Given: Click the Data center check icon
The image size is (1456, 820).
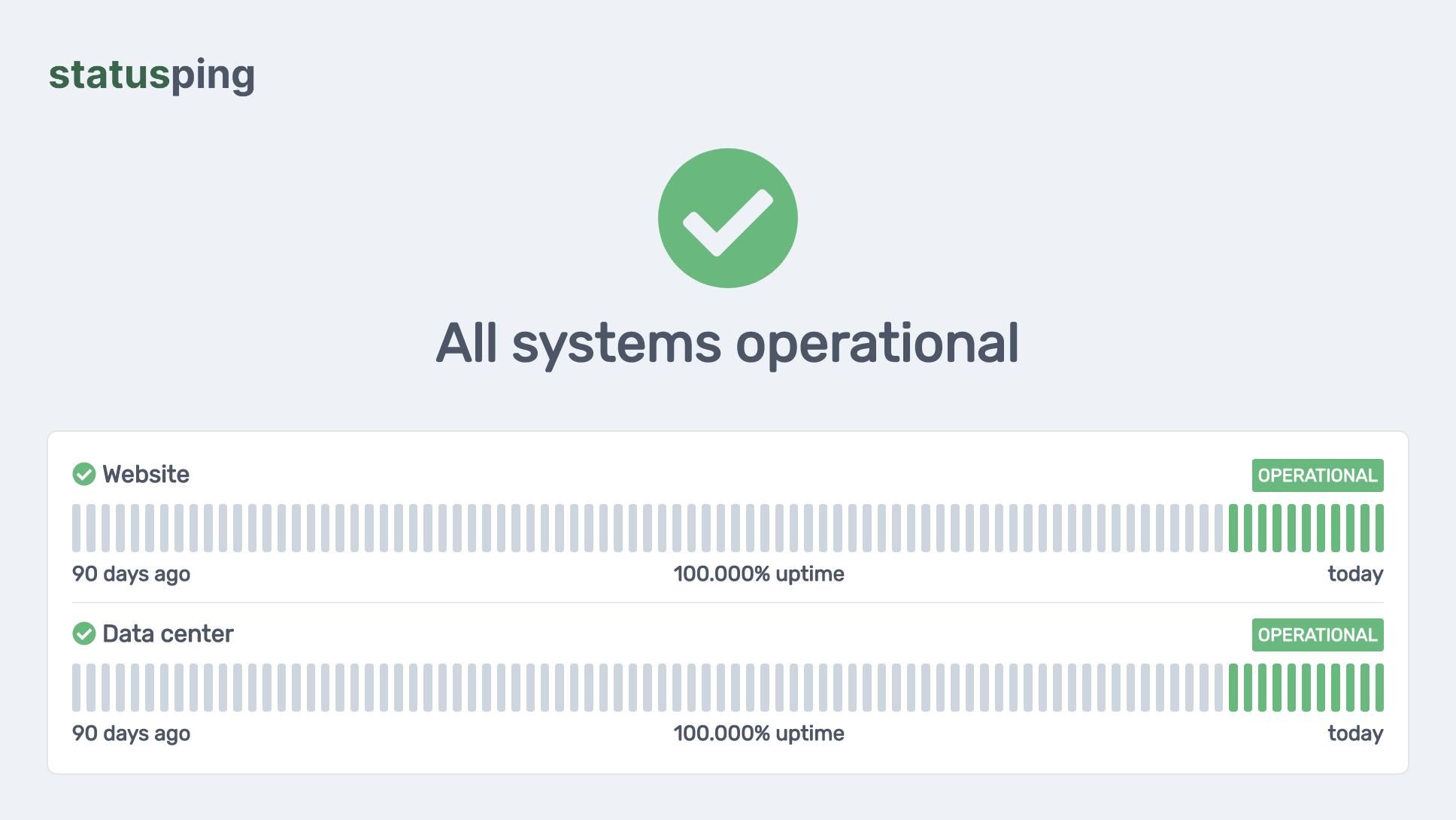Looking at the screenshot, I should [83, 633].
